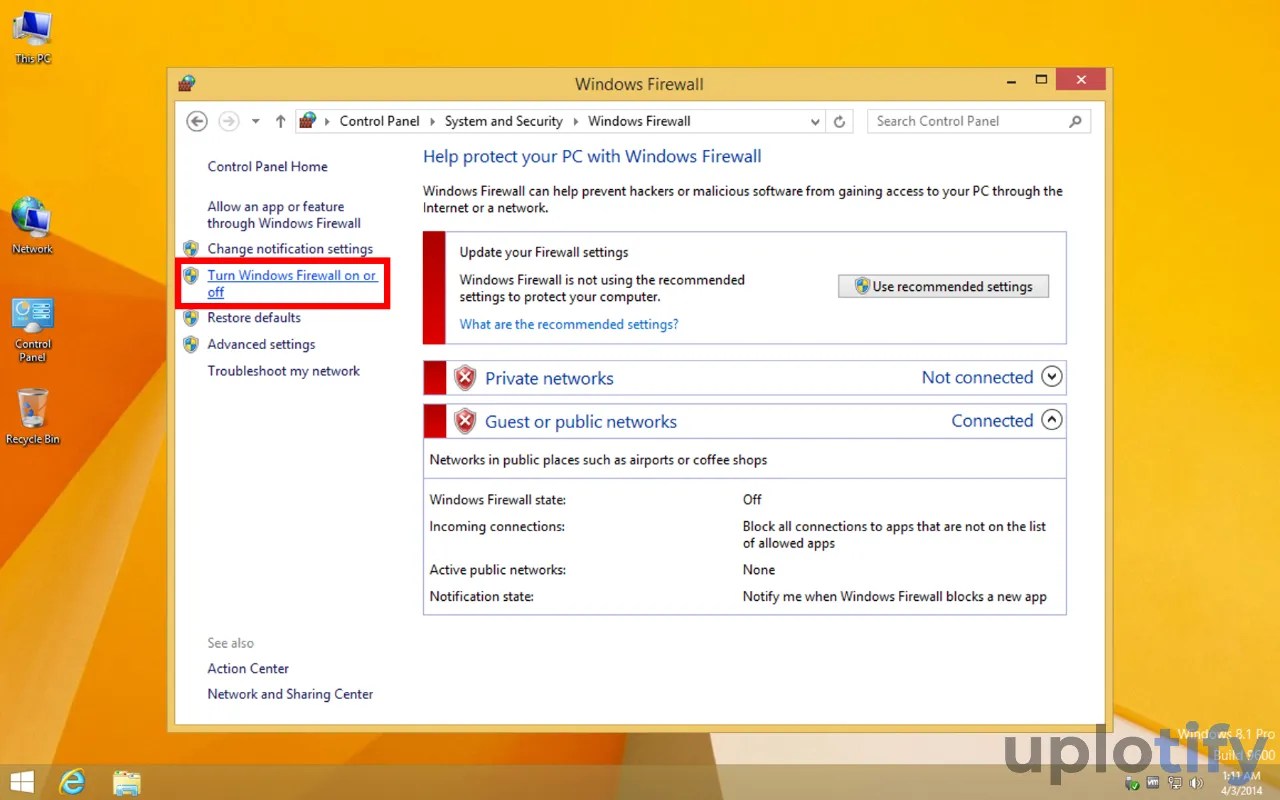Click Active public networks None value
The width and height of the screenshot is (1280, 800).
[x=759, y=570]
